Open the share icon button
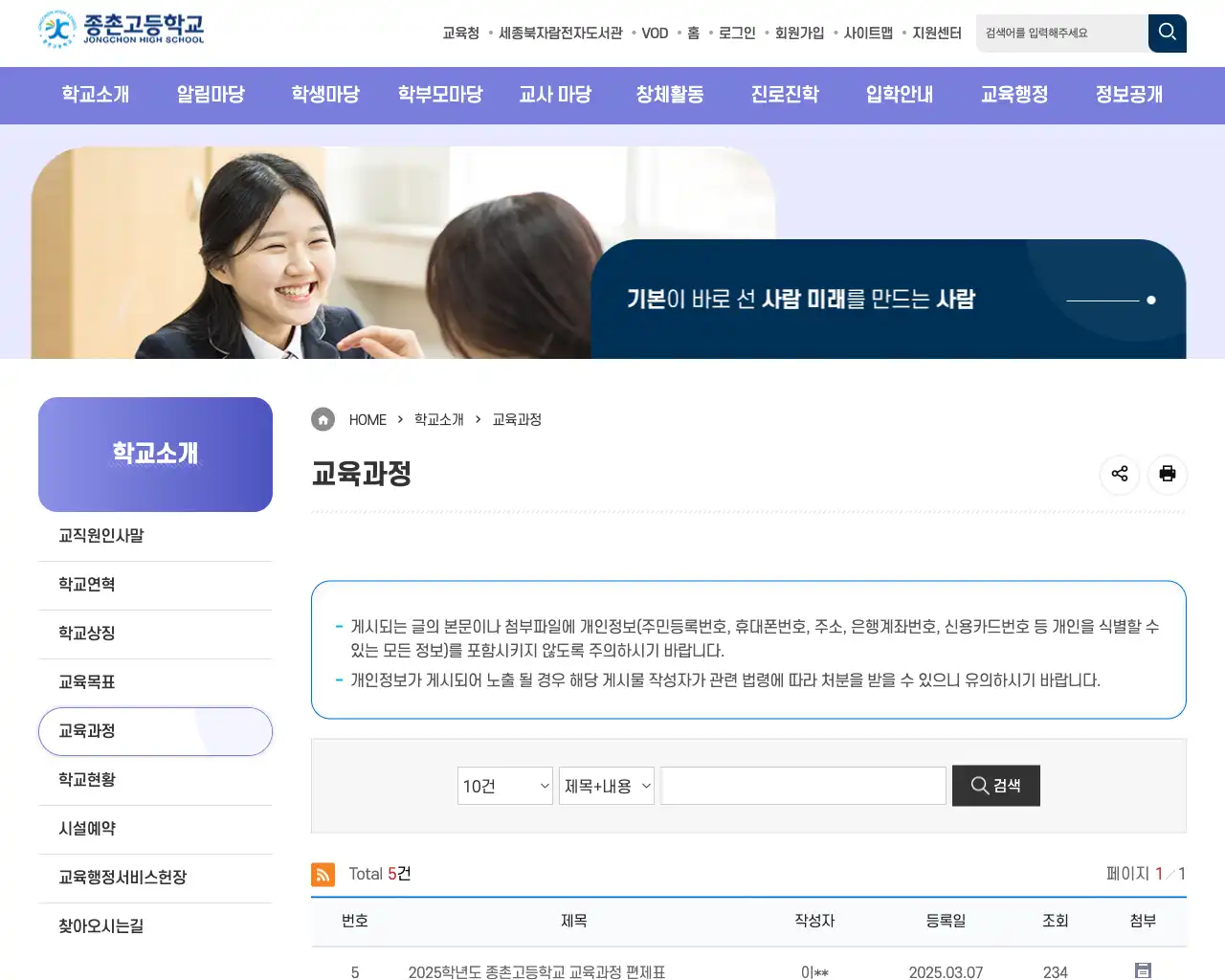The height and width of the screenshot is (980, 1225). (1120, 474)
